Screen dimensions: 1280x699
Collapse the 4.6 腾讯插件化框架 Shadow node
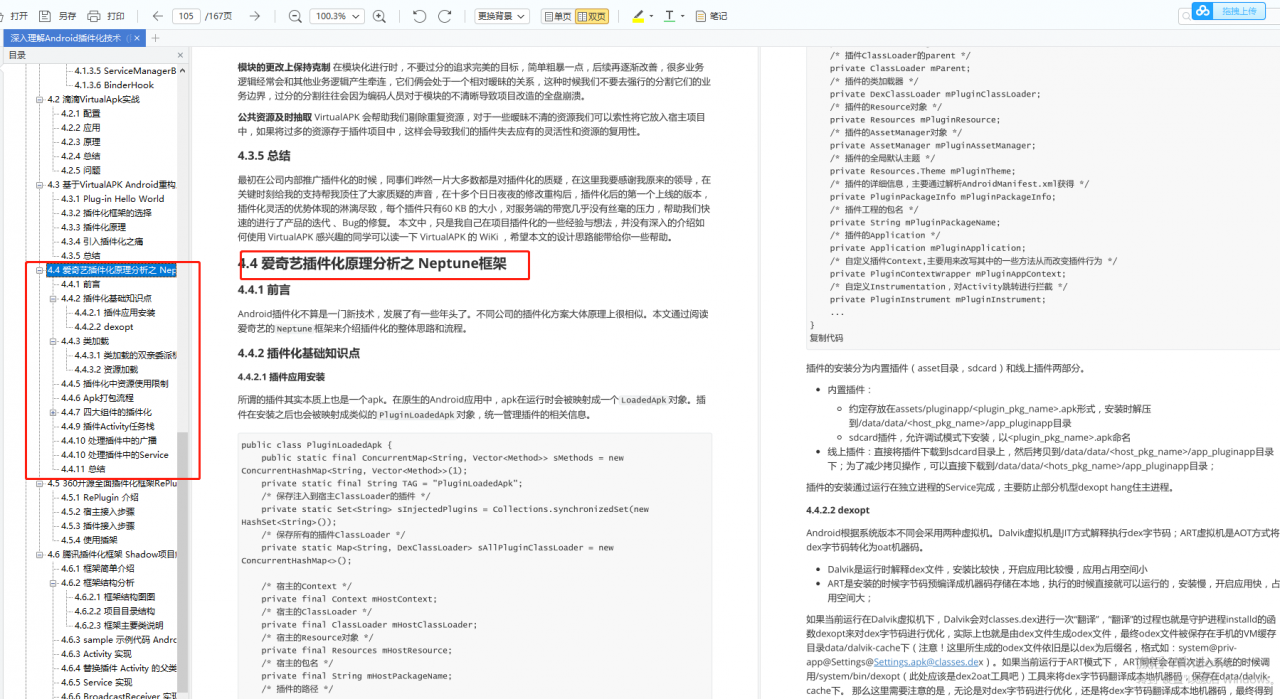(40, 554)
